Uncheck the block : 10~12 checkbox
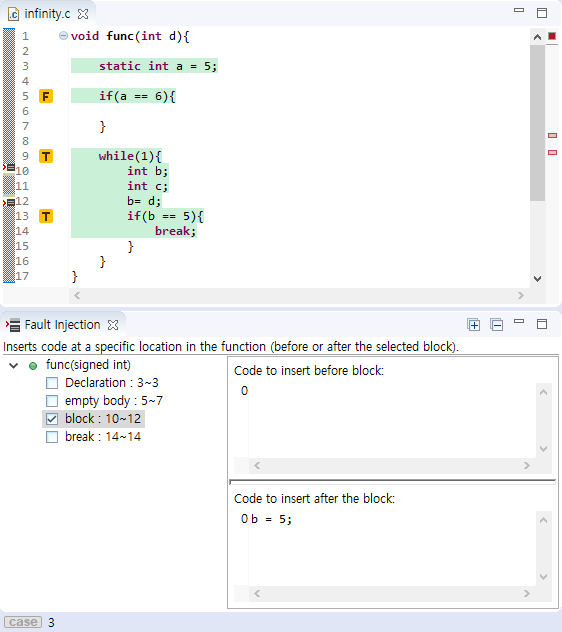 52,419
